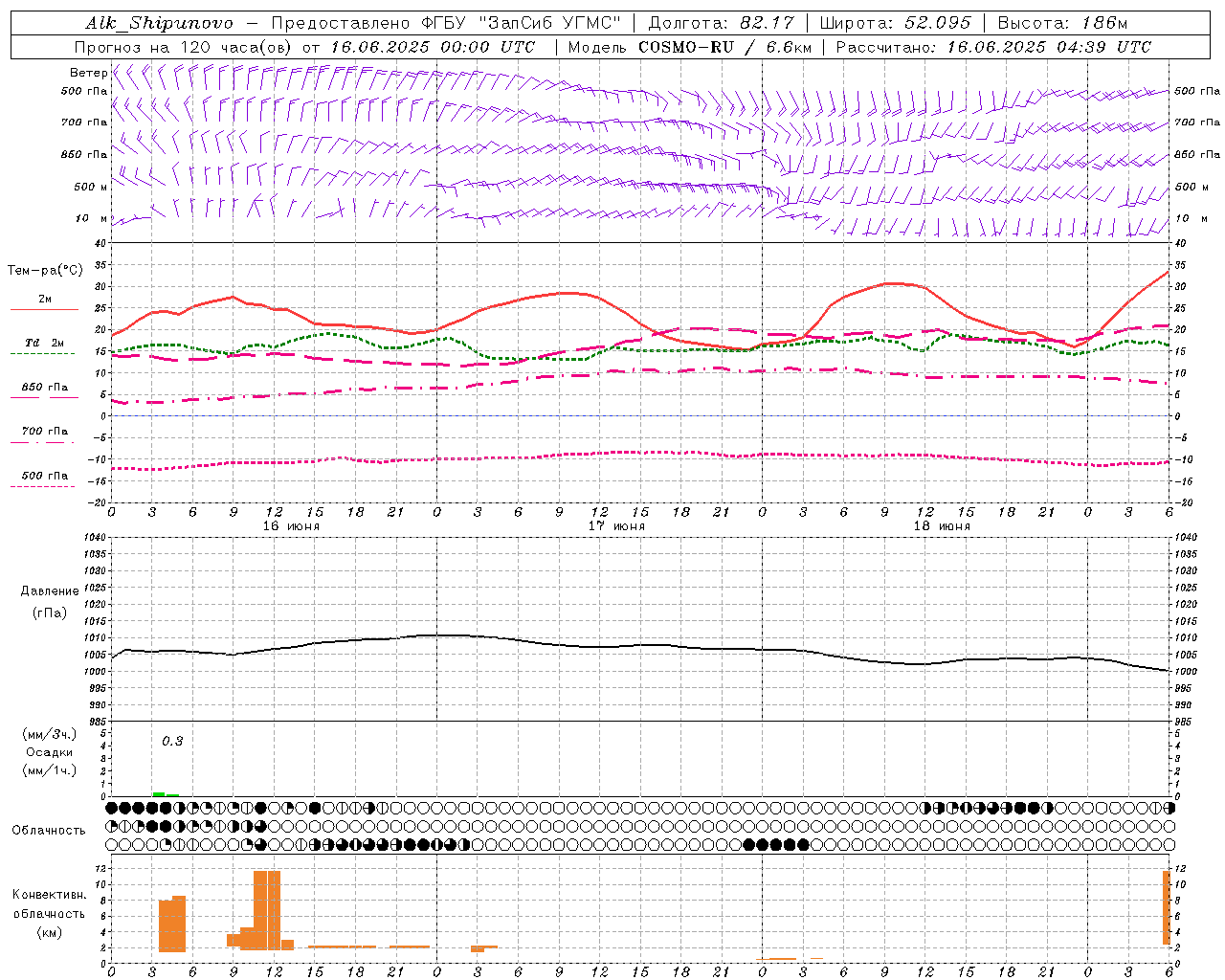Click the elevation label "Высота: 186м"
This screenshot has height=980, width=1225.
click(x=1062, y=23)
